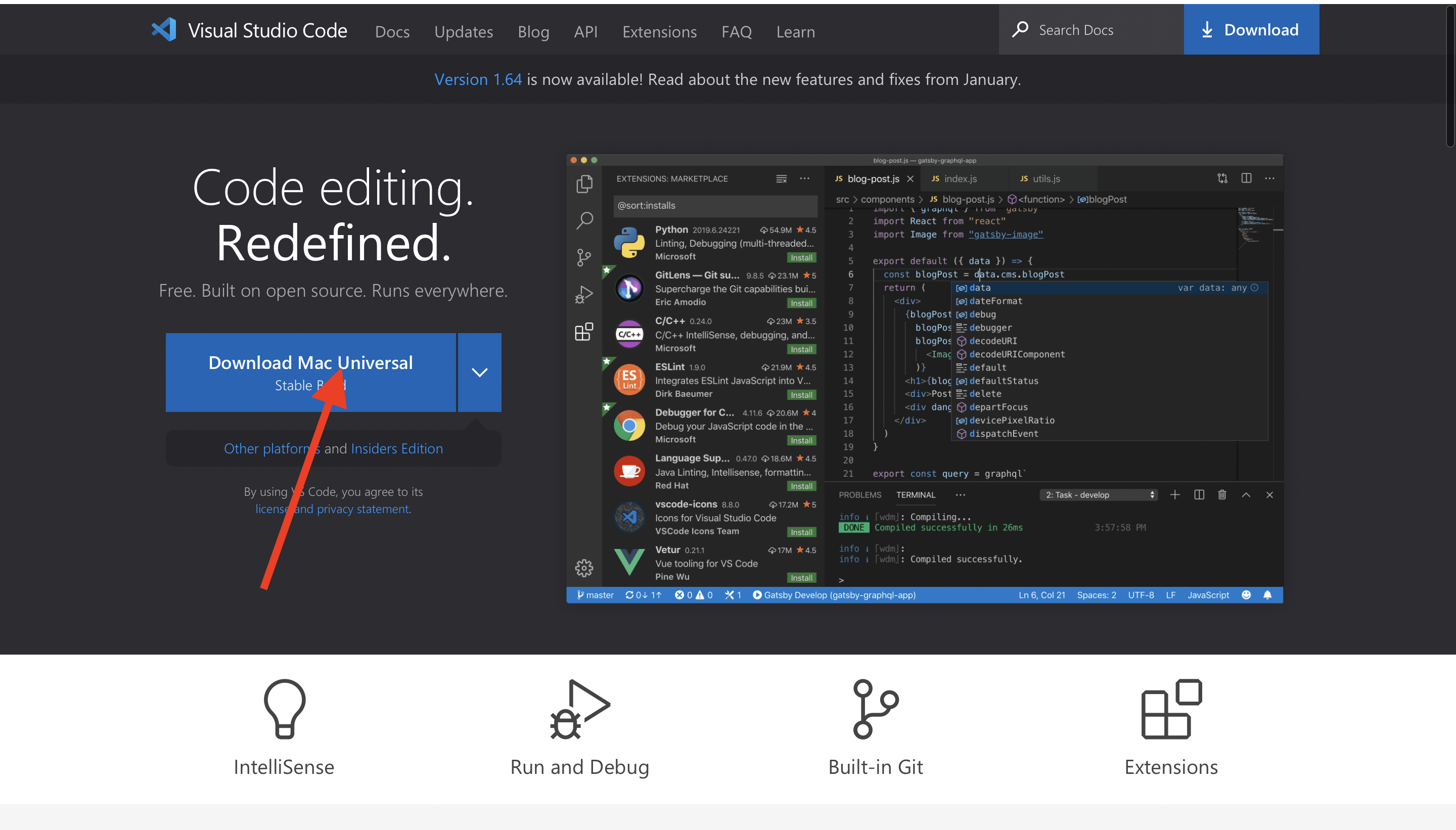Expand the download options chevron dropdown

click(x=479, y=372)
